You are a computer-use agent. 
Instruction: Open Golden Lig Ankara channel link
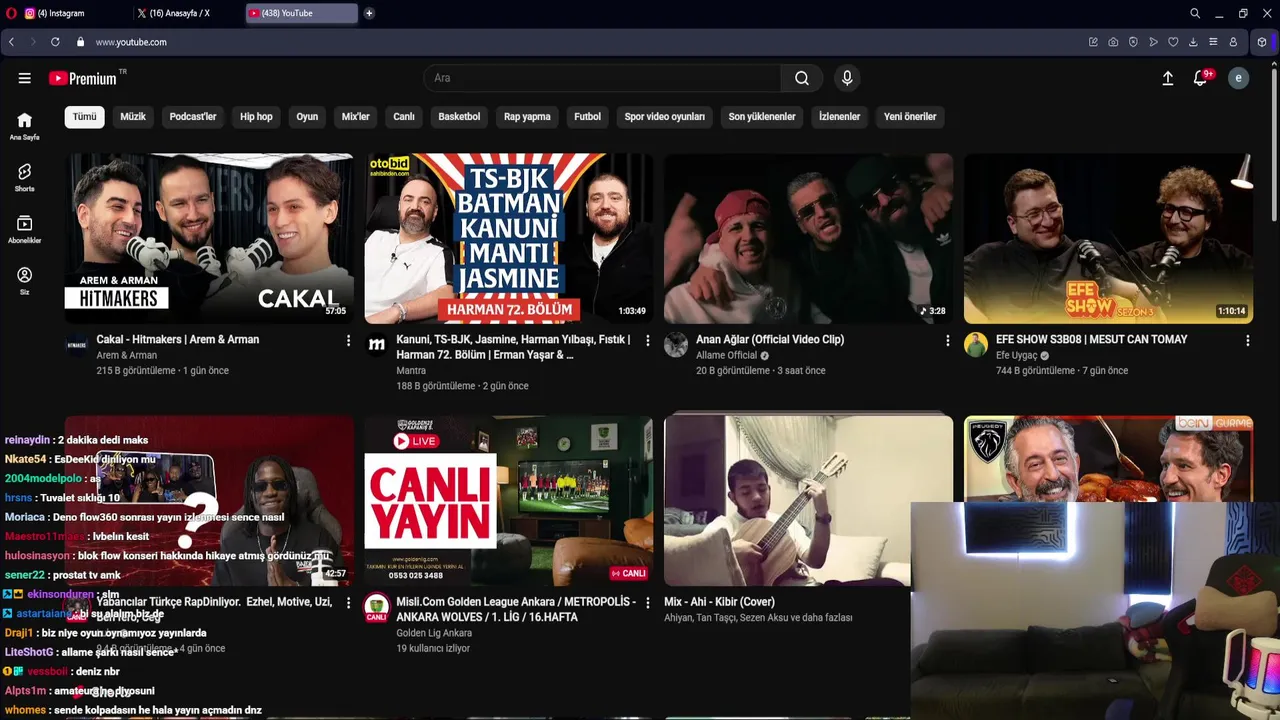[x=434, y=633]
